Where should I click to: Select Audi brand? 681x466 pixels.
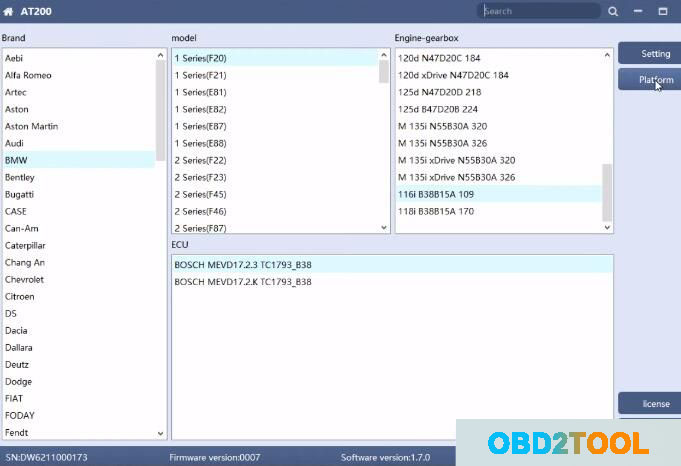click(79, 143)
